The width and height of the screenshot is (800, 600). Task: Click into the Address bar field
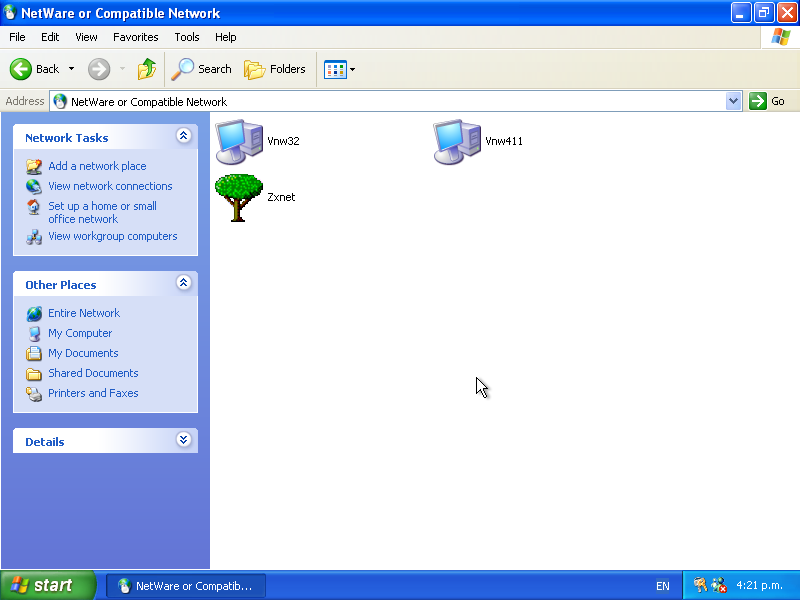pos(395,101)
